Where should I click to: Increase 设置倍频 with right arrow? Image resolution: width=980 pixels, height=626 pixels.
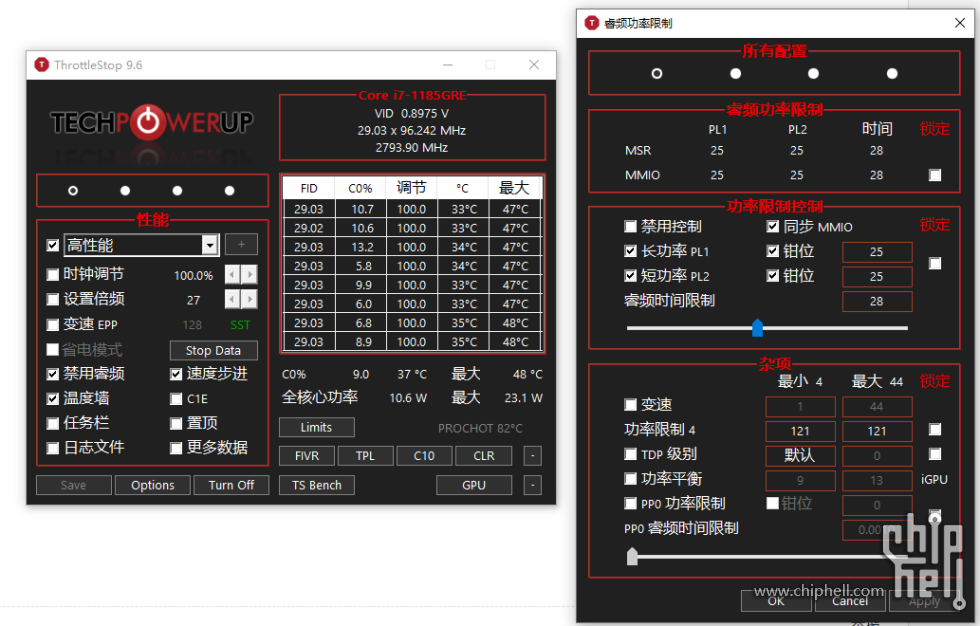249,299
